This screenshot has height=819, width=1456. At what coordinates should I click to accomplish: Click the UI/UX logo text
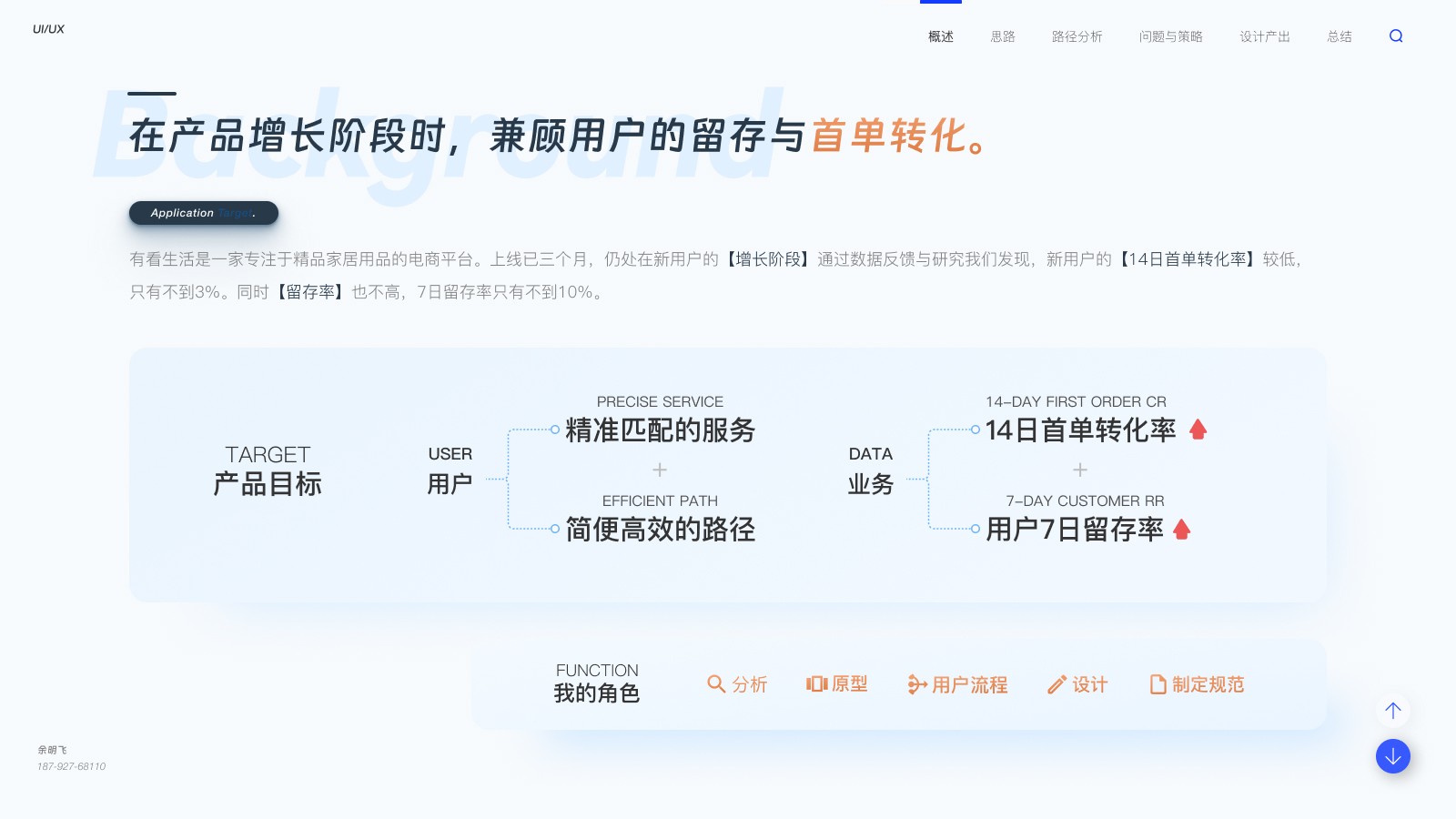[49, 29]
